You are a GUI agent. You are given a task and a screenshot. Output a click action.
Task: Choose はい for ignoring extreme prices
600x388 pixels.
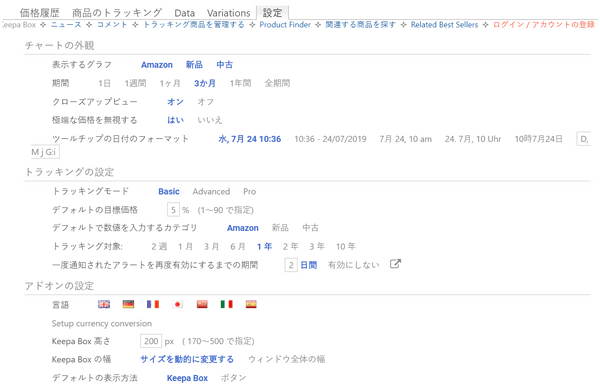(x=175, y=120)
